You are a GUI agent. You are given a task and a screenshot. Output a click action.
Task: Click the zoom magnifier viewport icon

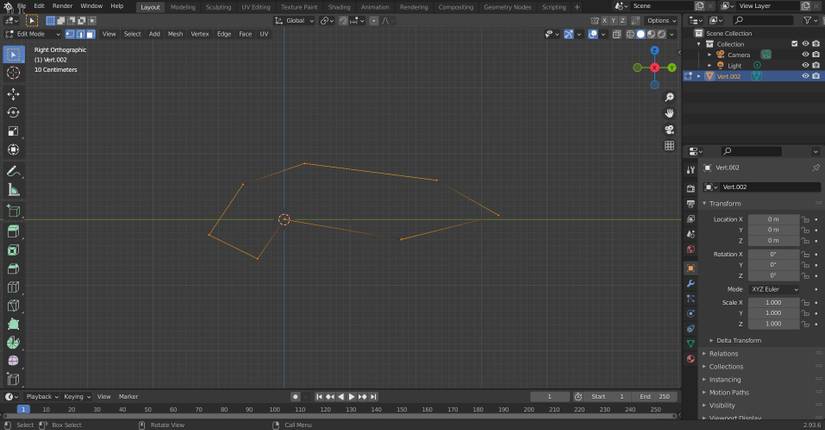(x=669, y=97)
